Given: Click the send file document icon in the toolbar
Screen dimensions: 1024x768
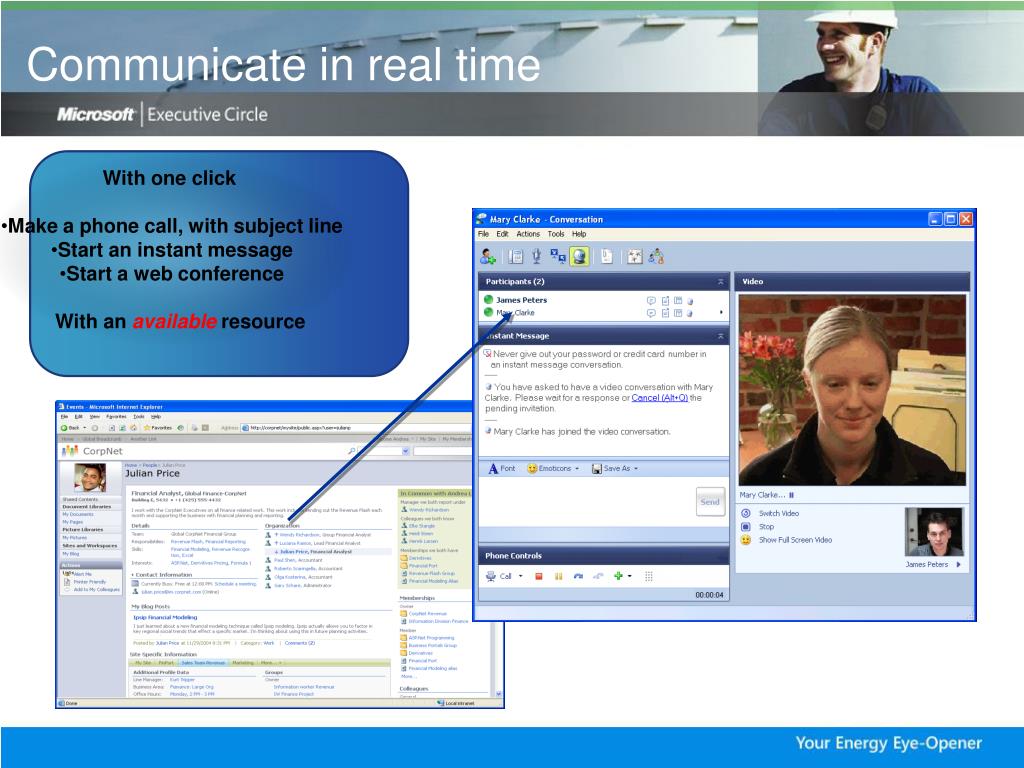Looking at the screenshot, I should click(x=607, y=257).
